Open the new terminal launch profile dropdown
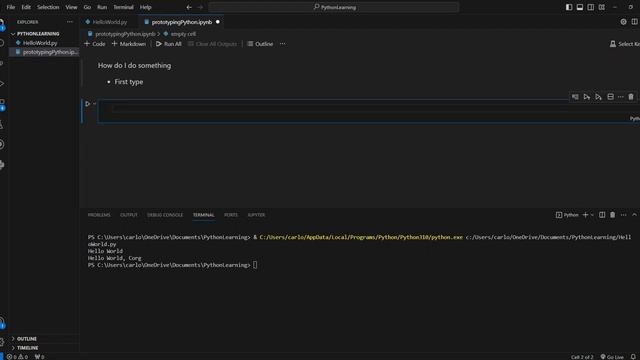This screenshot has height=360, width=640. [x=592, y=215]
